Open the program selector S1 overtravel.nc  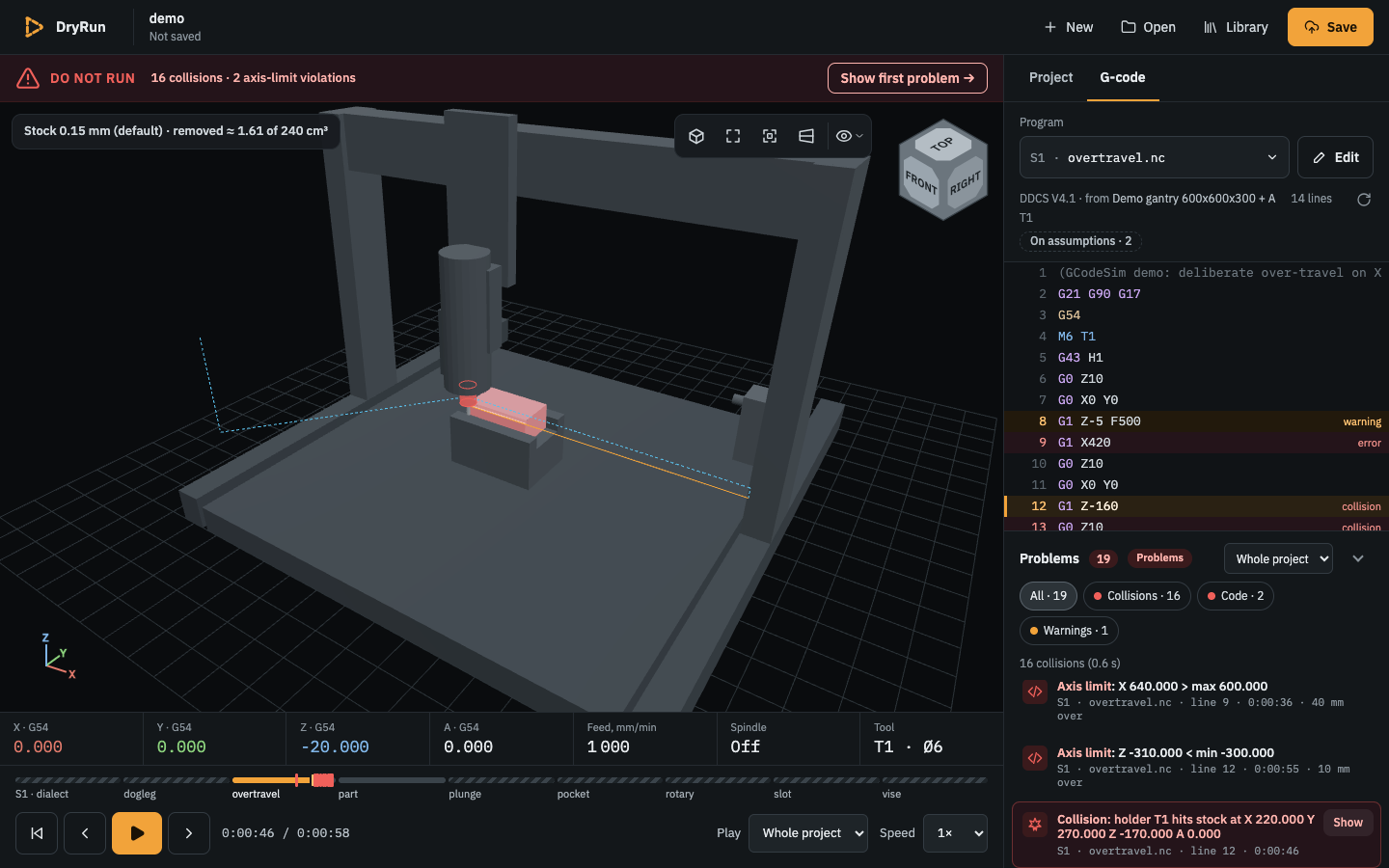(x=1155, y=157)
